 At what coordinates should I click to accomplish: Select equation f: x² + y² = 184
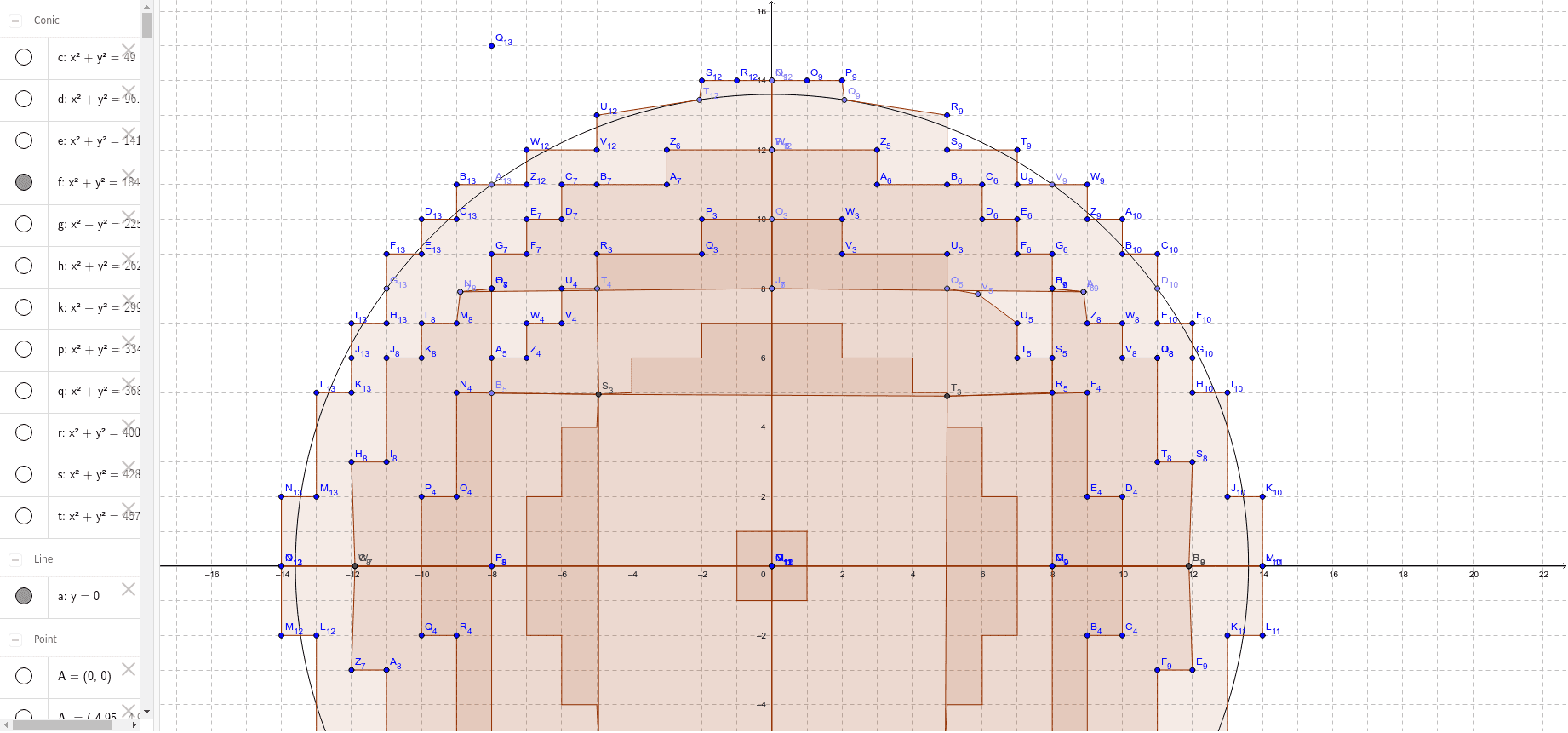point(98,182)
